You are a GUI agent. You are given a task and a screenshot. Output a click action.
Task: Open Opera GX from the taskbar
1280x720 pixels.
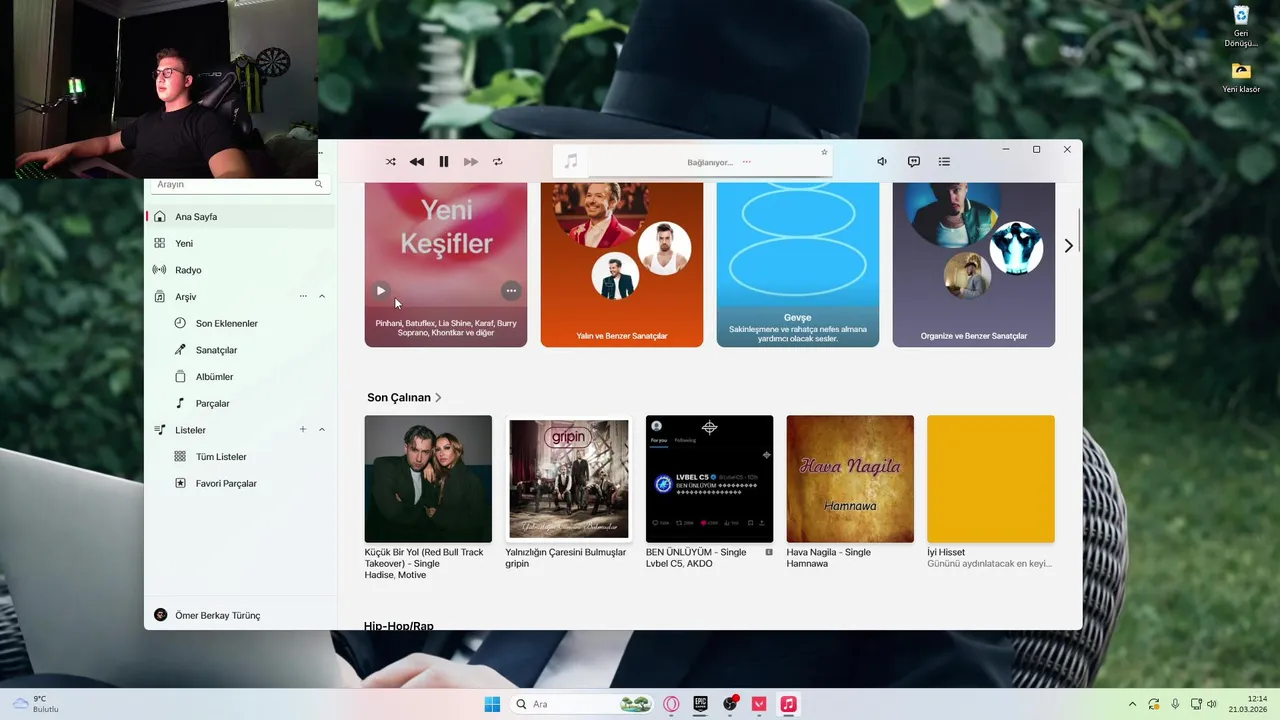point(671,704)
